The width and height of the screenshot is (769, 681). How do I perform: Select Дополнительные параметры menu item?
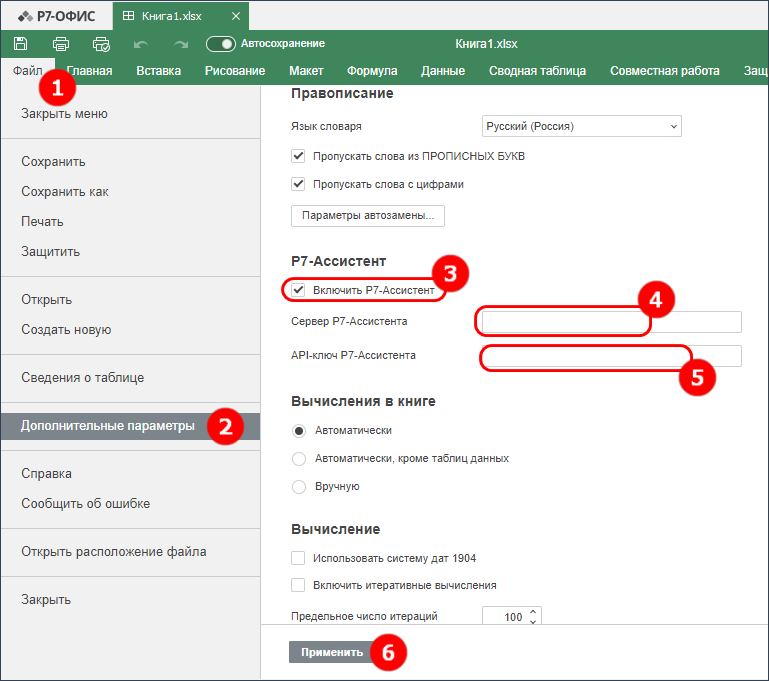coord(130,426)
